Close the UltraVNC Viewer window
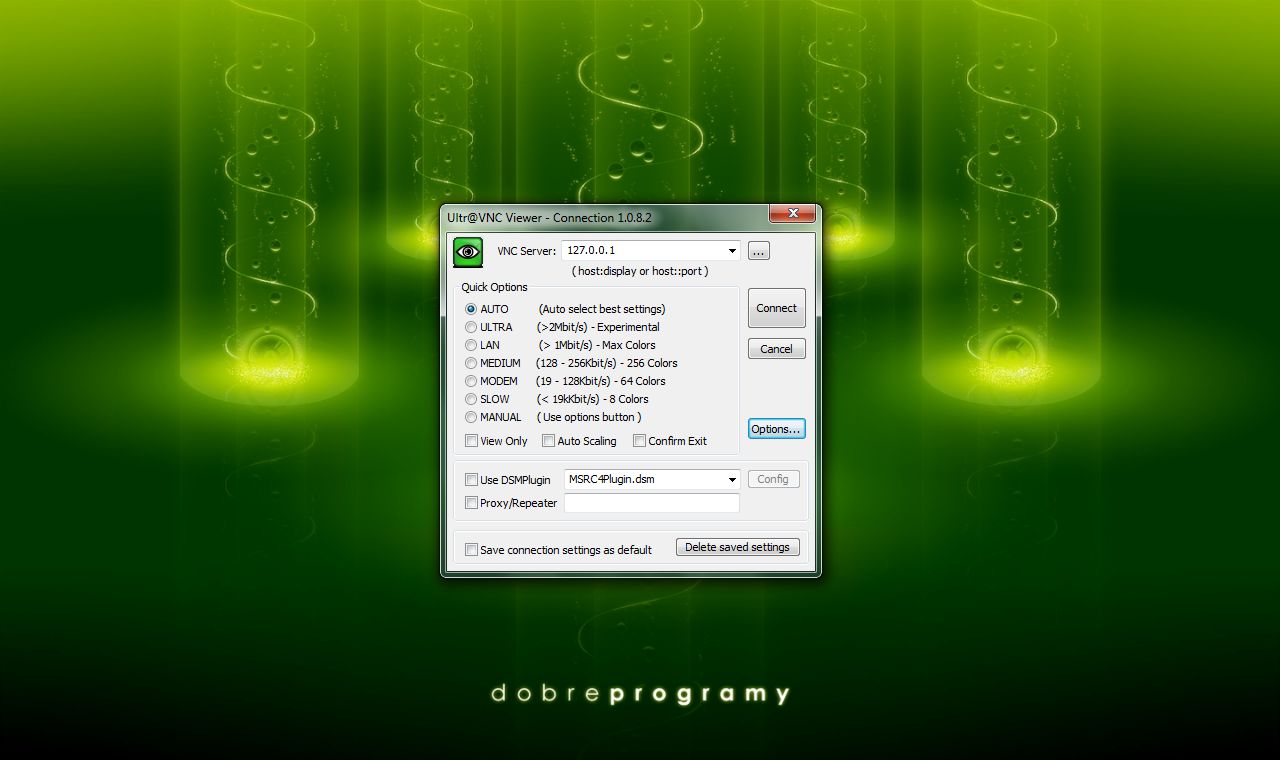The width and height of the screenshot is (1280, 760). click(x=793, y=213)
